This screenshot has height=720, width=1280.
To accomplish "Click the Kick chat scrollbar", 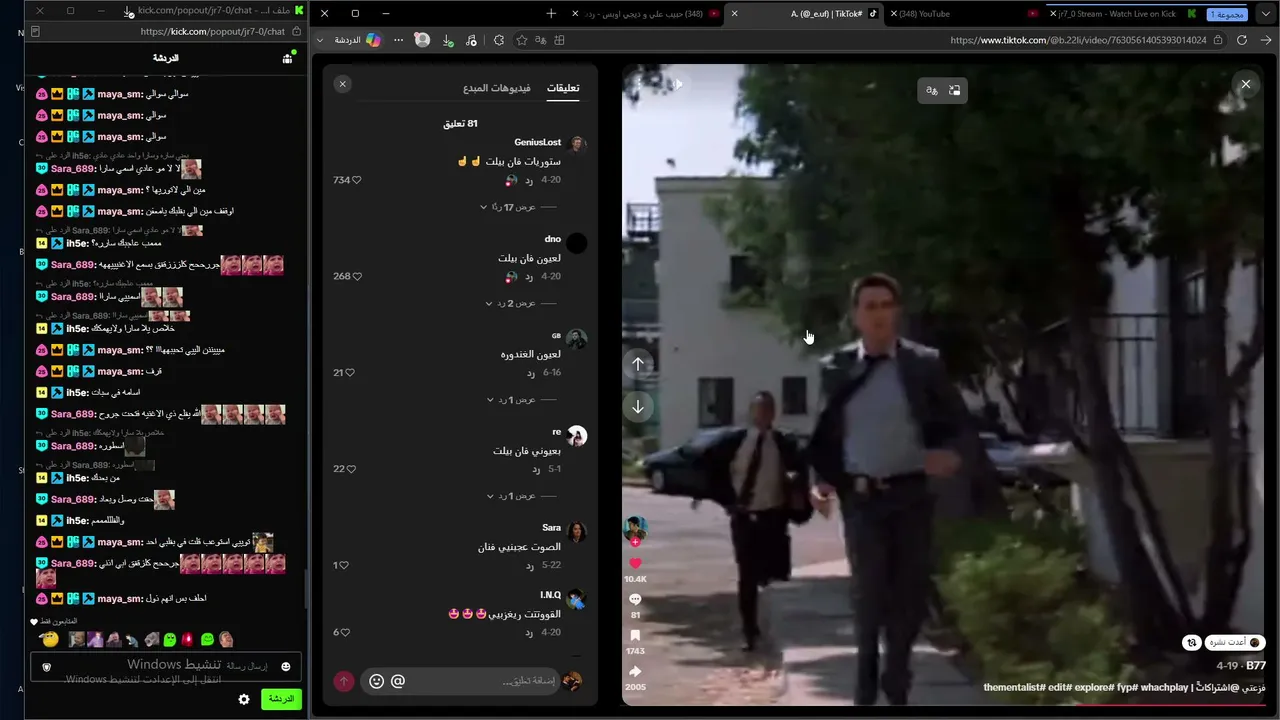I will 306,590.
